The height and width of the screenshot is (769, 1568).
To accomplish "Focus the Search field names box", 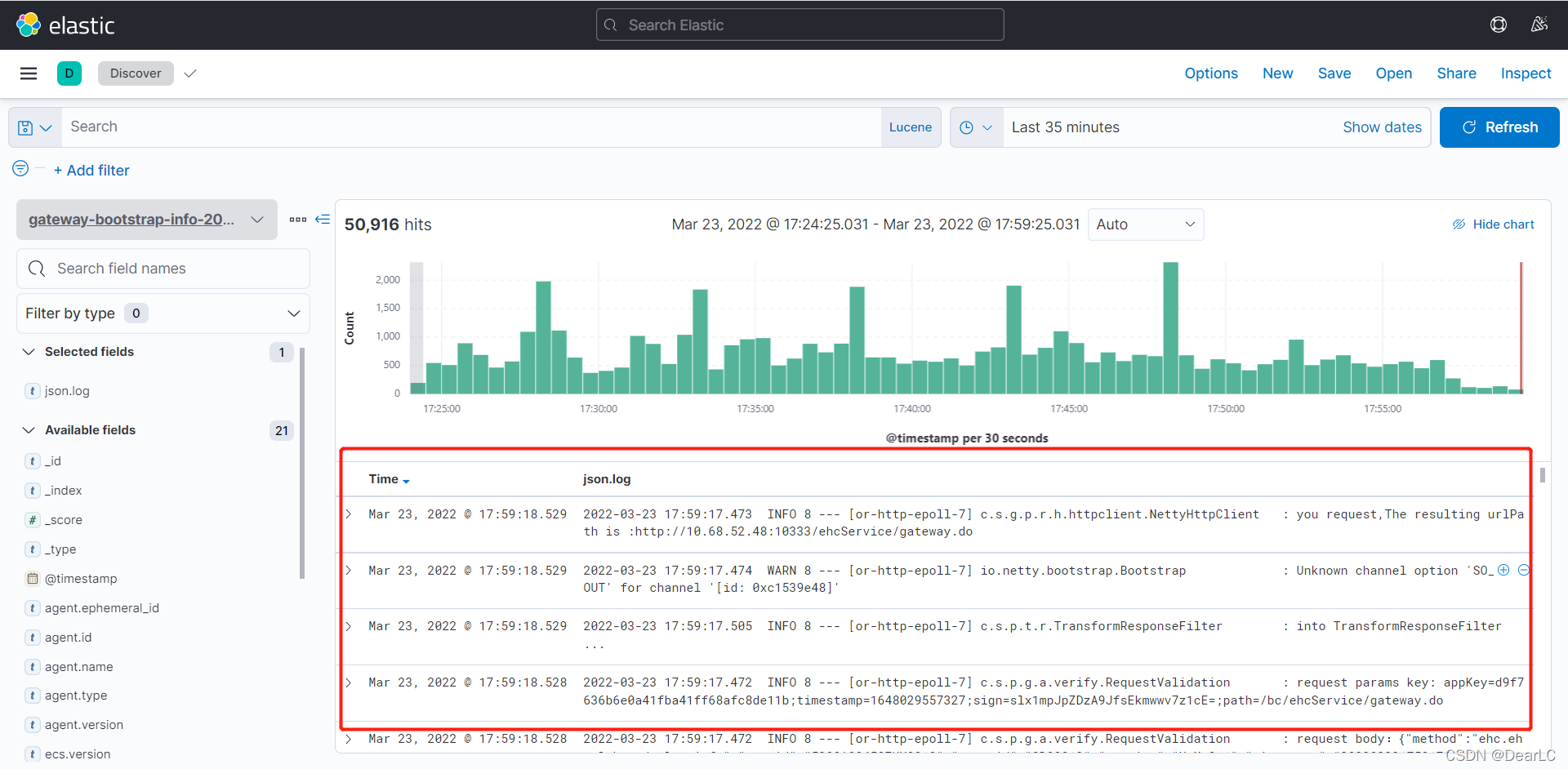I will tap(163, 269).
